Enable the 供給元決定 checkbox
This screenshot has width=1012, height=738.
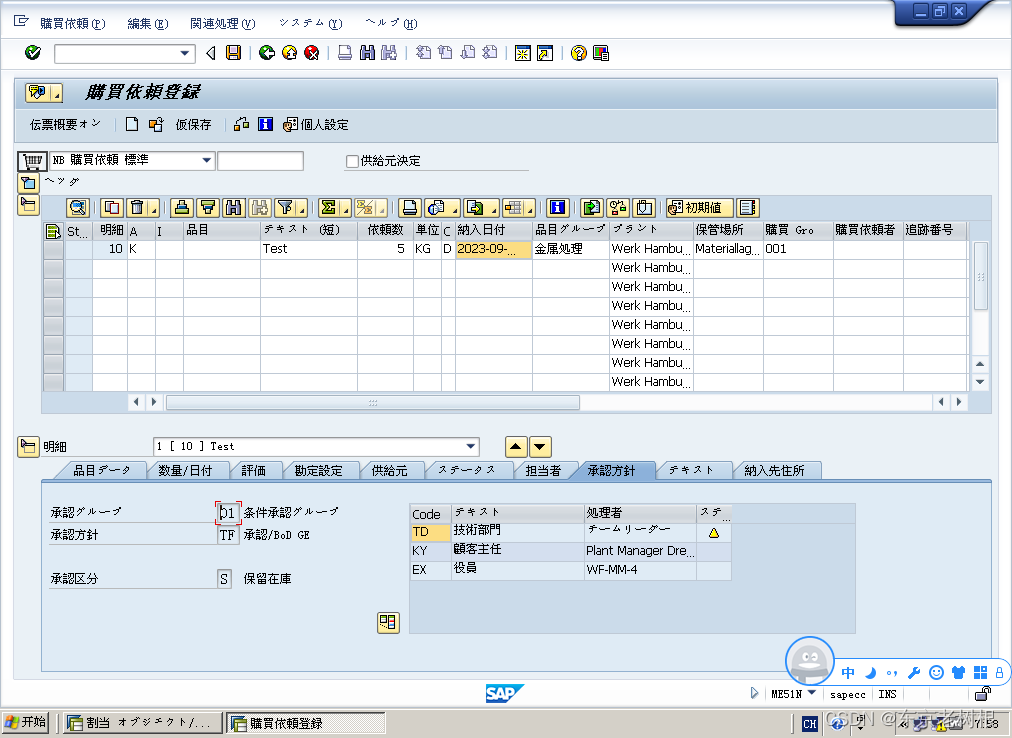[x=351, y=161]
